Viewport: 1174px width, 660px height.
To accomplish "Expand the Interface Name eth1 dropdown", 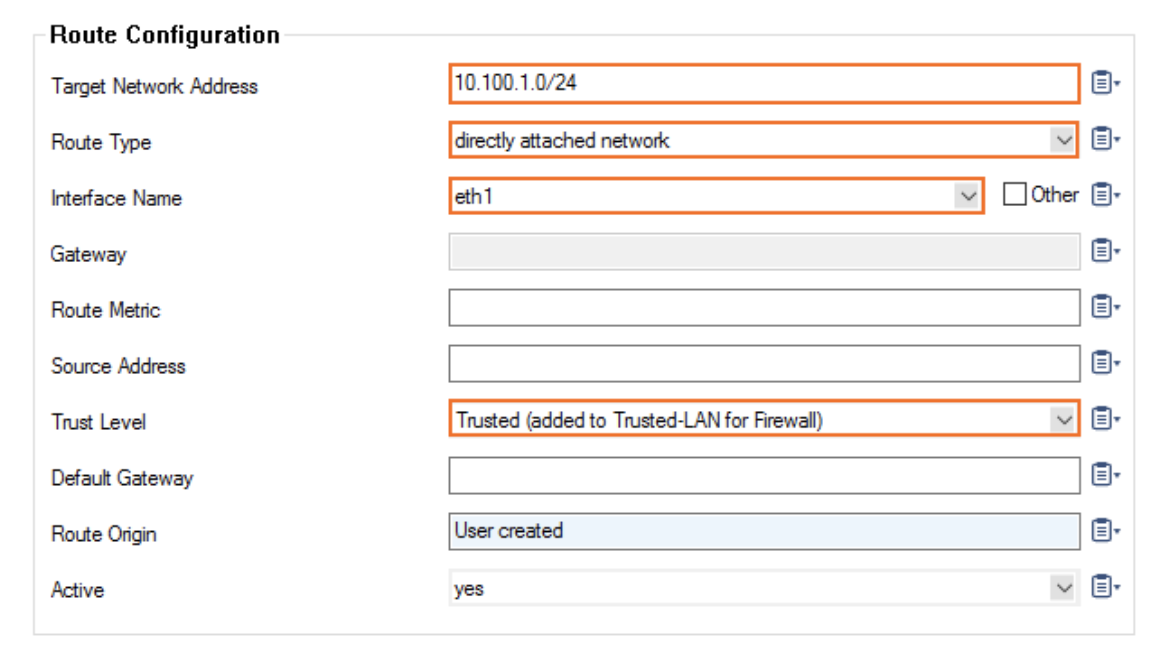I will click(968, 196).
